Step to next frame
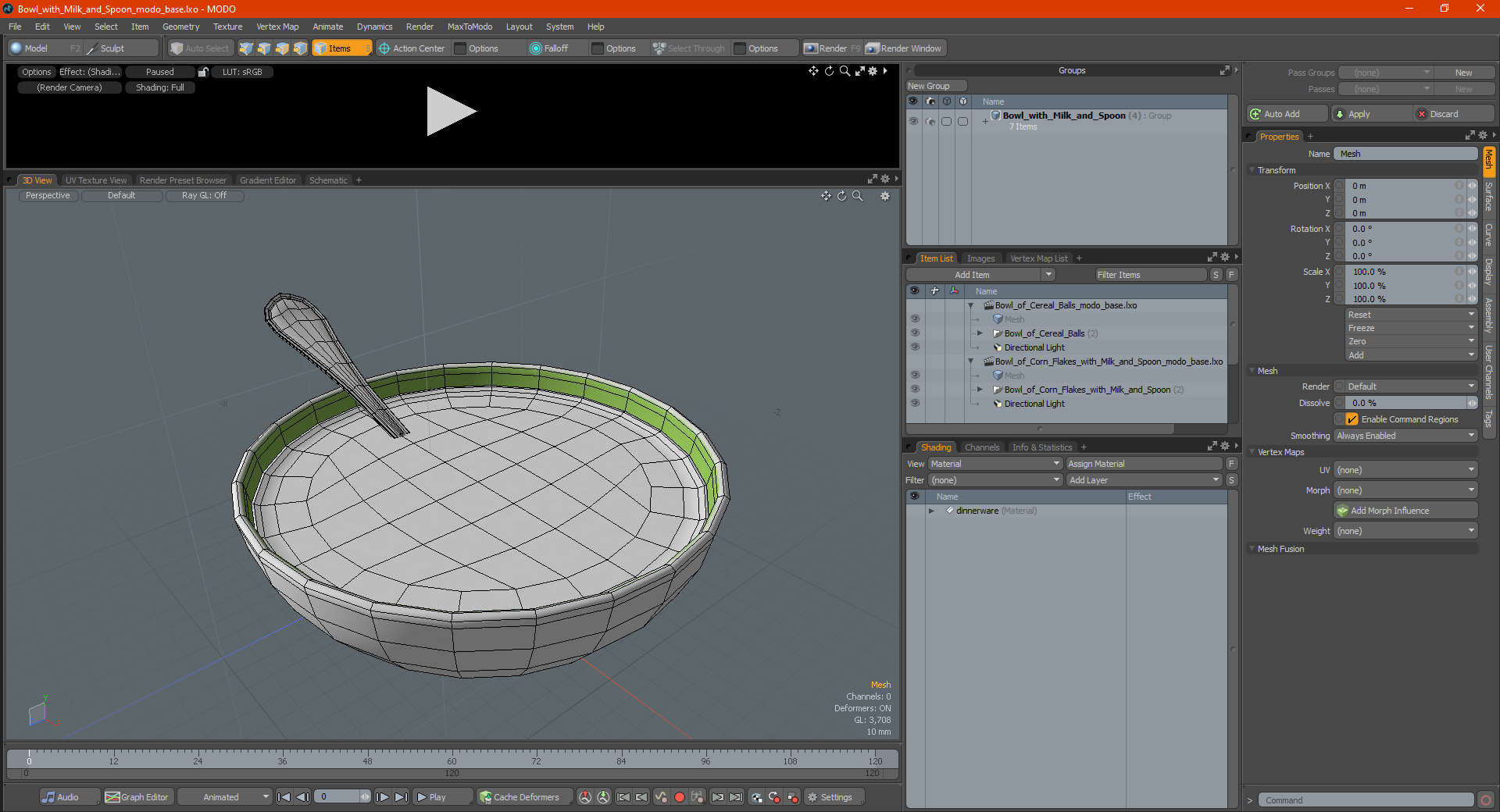1500x812 pixels. point(382,797)
